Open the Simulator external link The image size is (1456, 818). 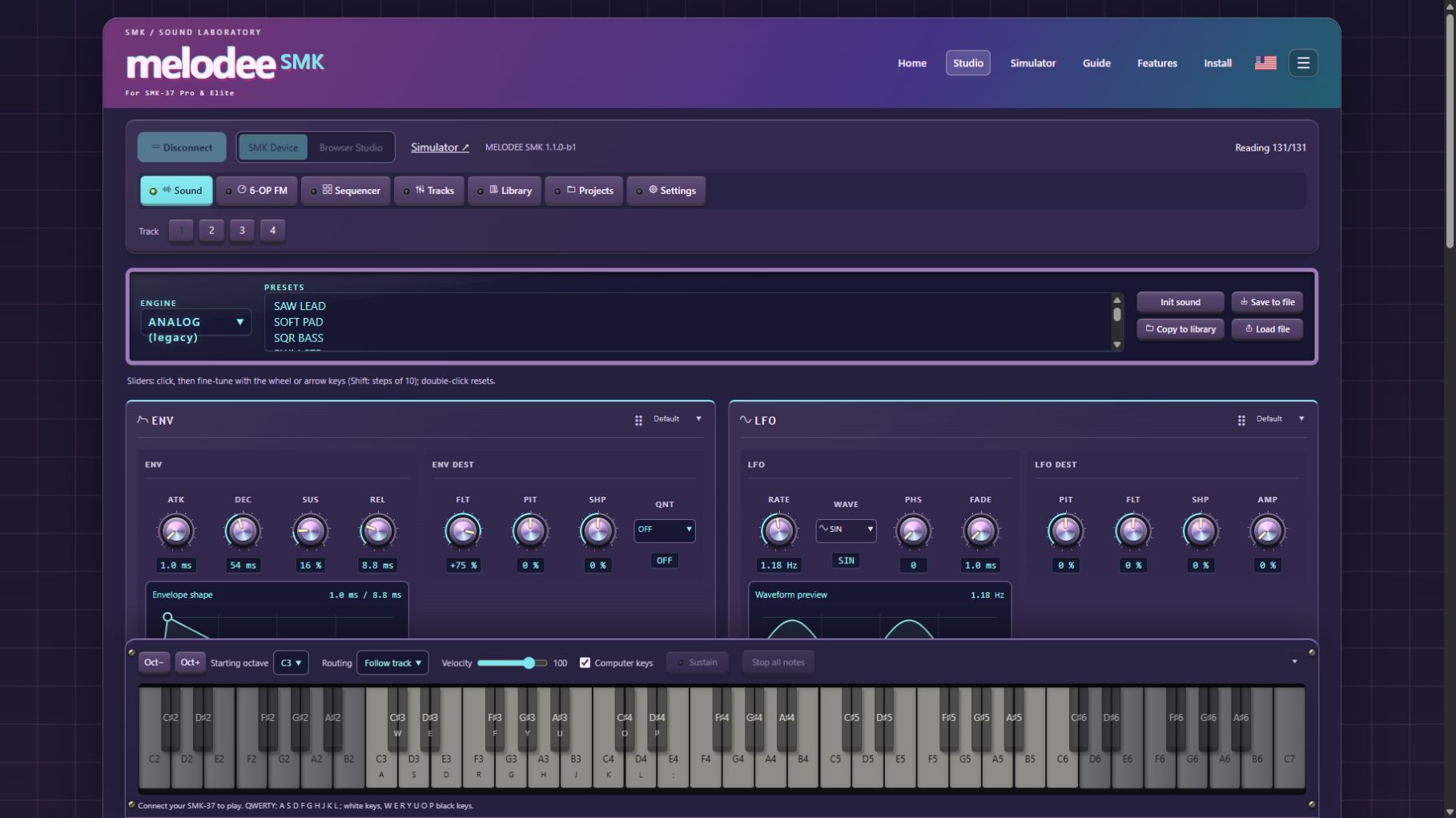[440, 147]
